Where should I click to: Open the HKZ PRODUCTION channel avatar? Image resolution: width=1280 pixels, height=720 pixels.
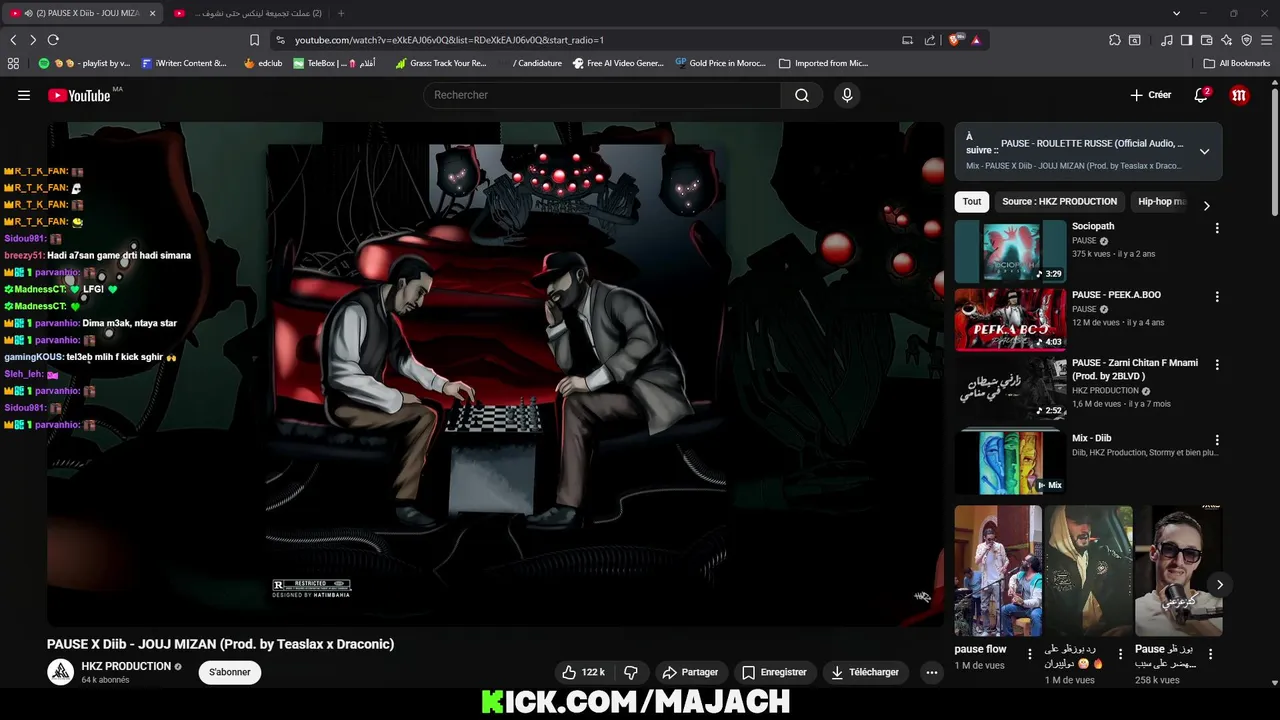[x=61, y=672]
